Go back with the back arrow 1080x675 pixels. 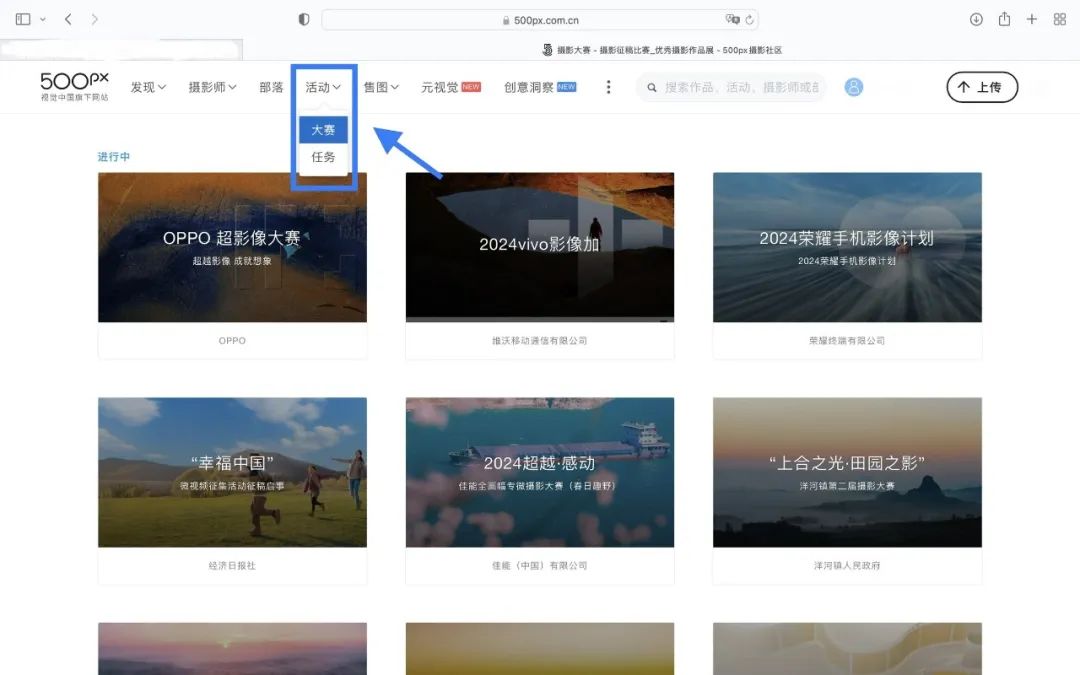[x=68, y=19]
